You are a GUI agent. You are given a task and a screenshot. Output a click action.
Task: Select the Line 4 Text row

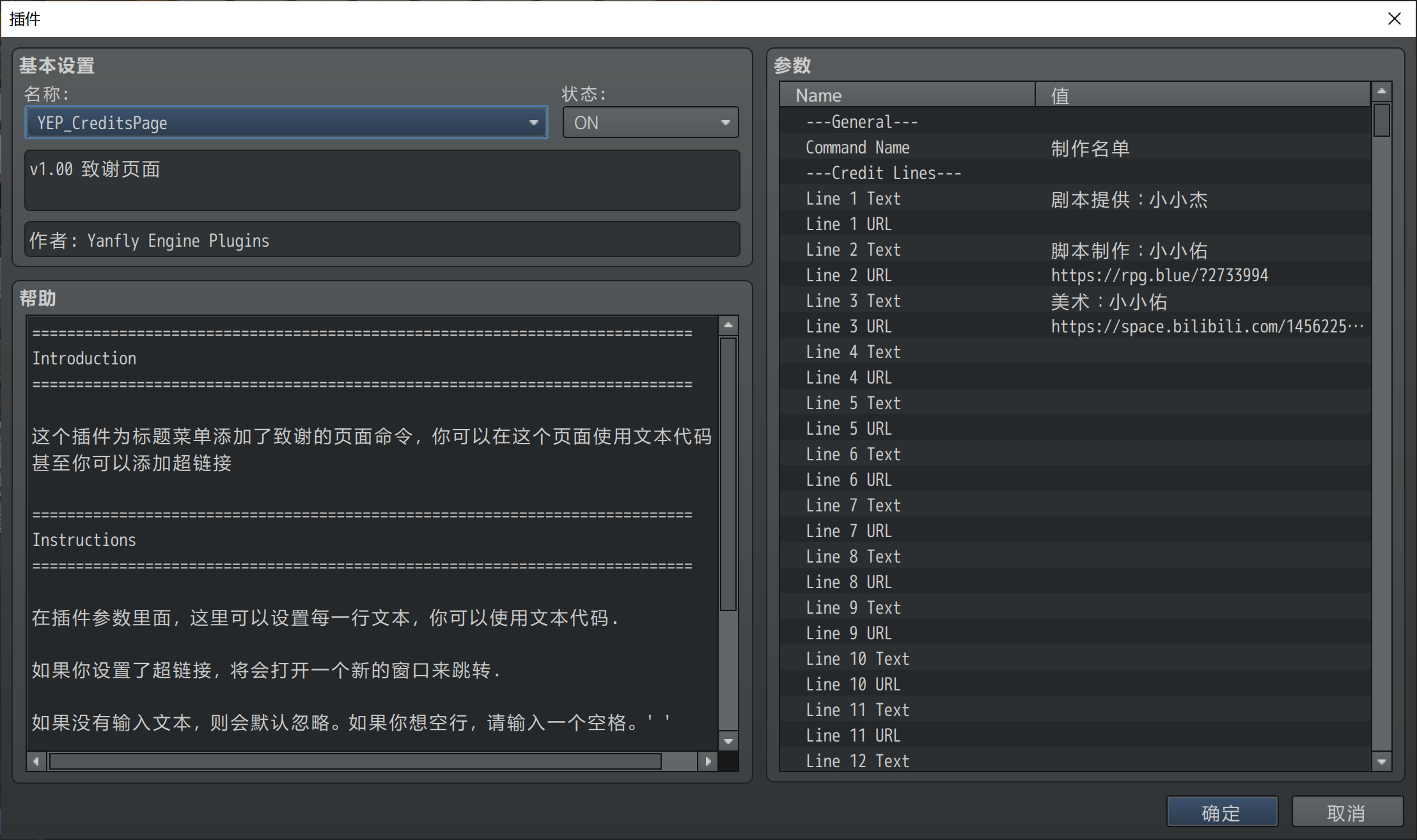[1075, 352]
